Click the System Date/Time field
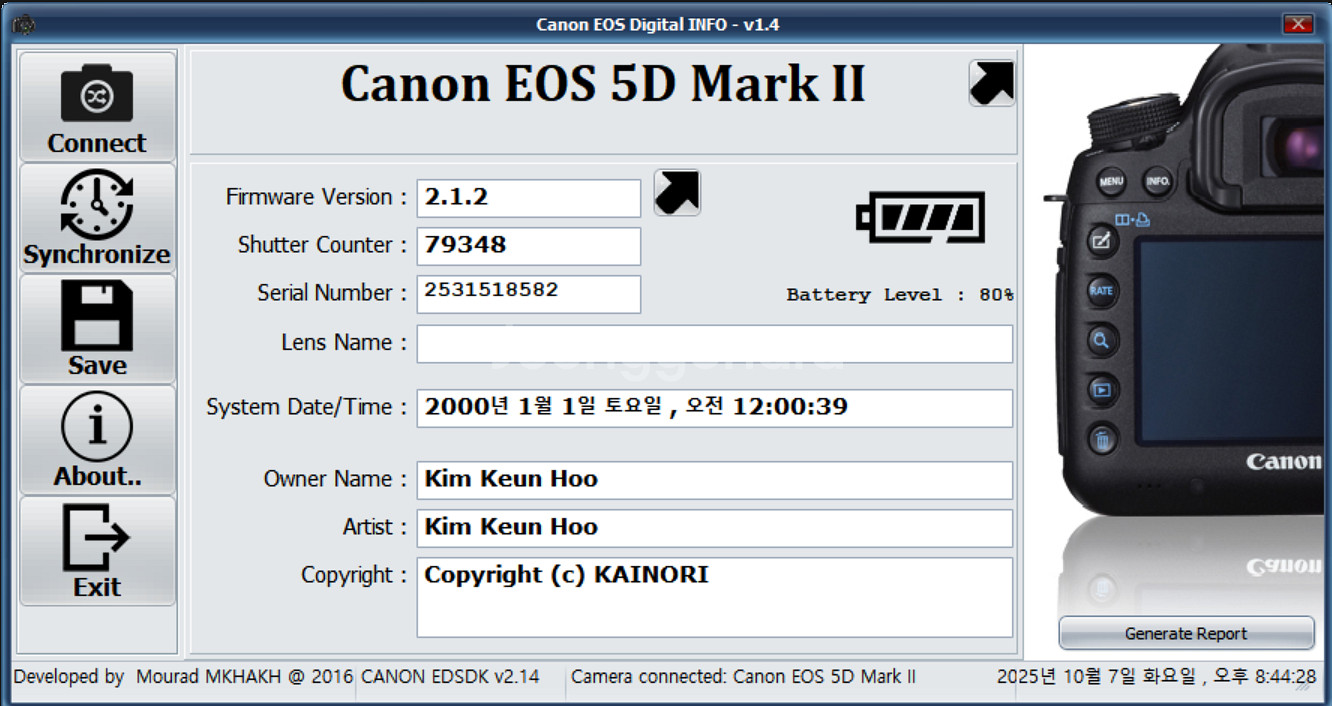Viewport: 1332px width, 706px height. pos(715,408)
